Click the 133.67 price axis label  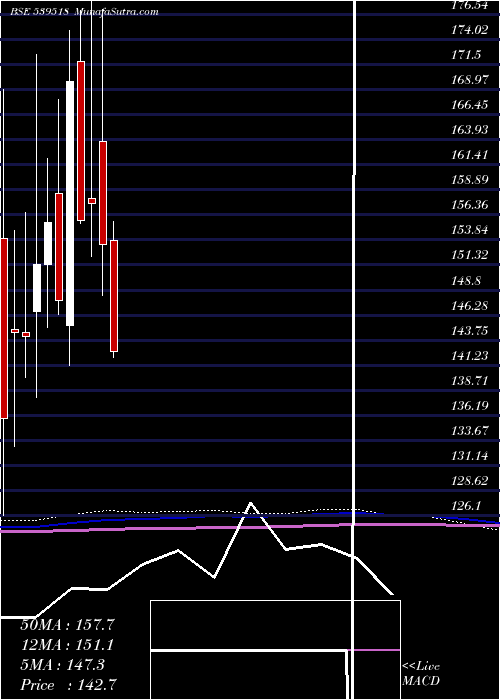470,431
